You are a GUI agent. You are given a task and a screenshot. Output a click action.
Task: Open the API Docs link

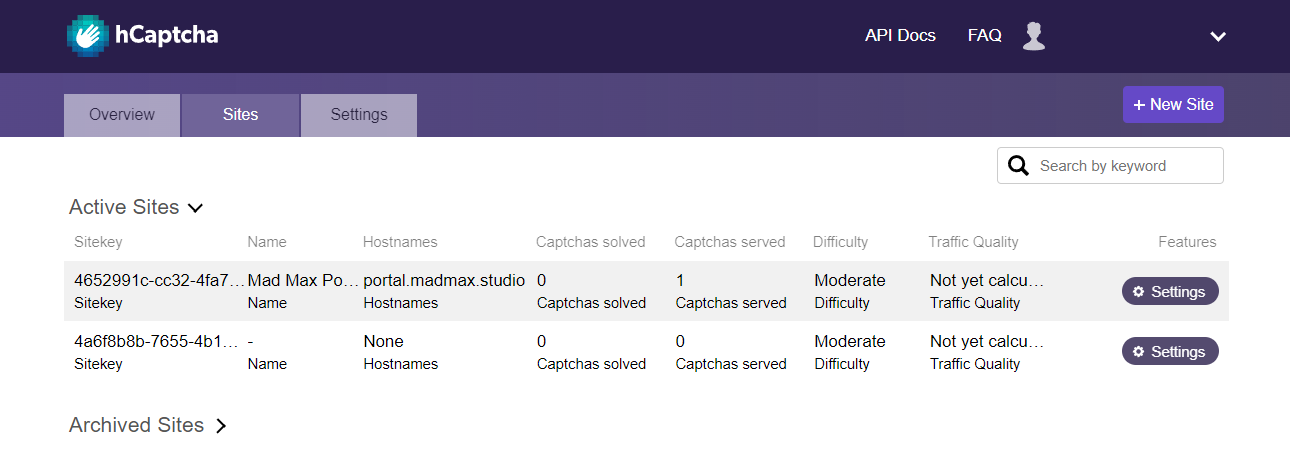coord(900,36)
